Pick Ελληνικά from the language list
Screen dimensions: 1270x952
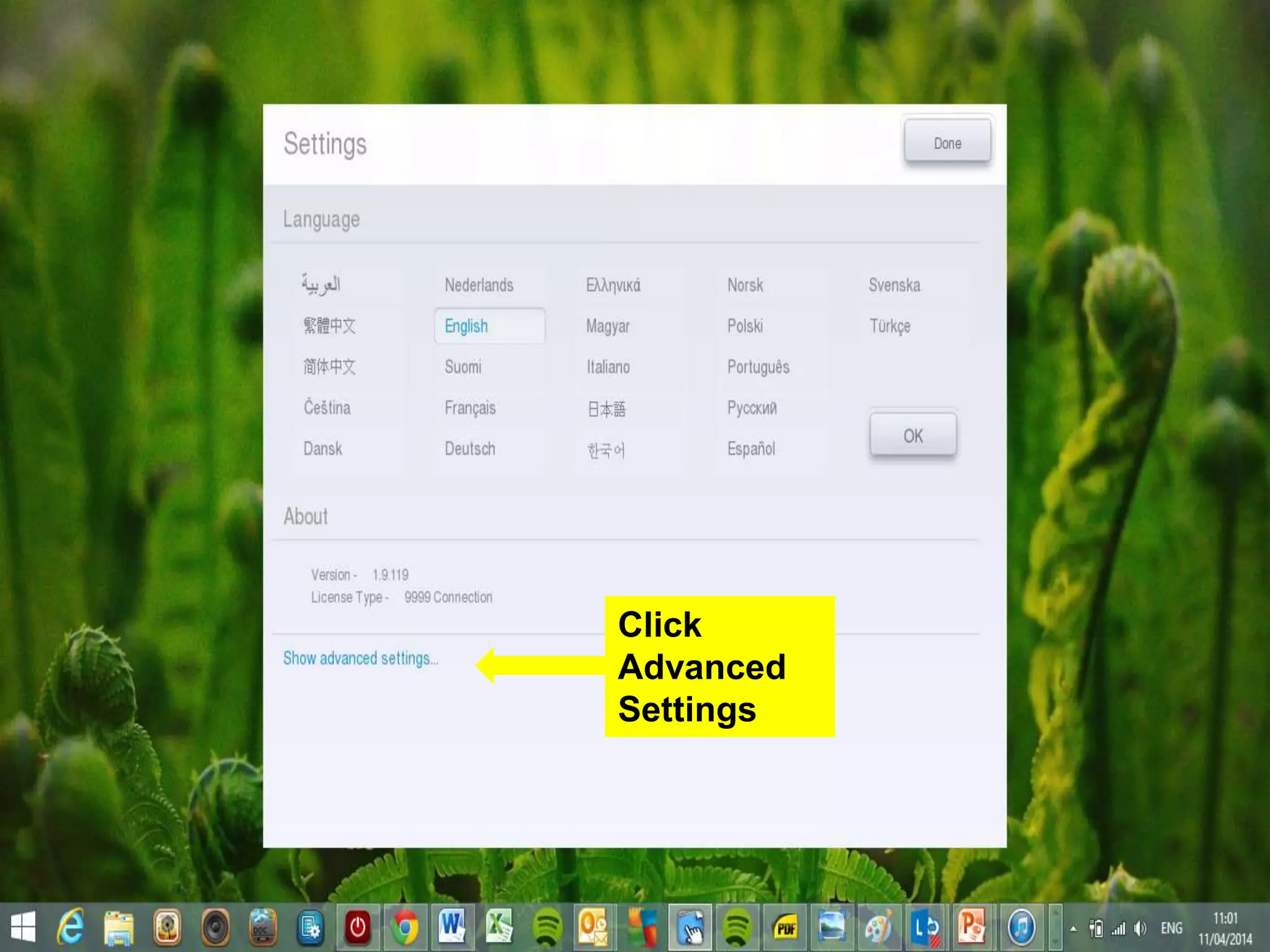[x=613, y=285]
